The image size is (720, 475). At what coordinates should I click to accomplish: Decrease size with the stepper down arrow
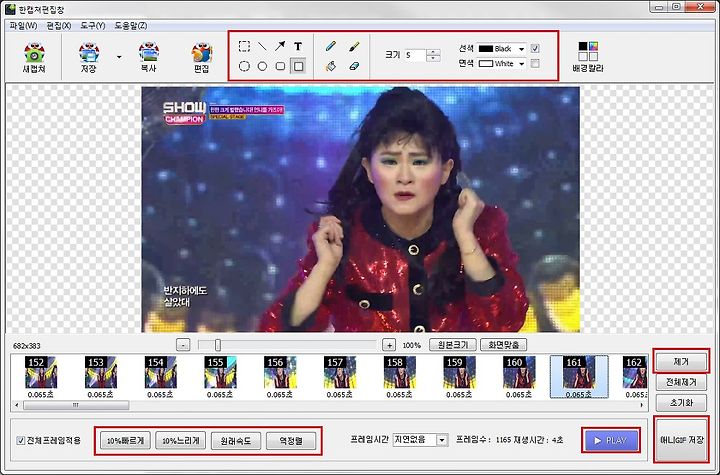click(433, 58)
